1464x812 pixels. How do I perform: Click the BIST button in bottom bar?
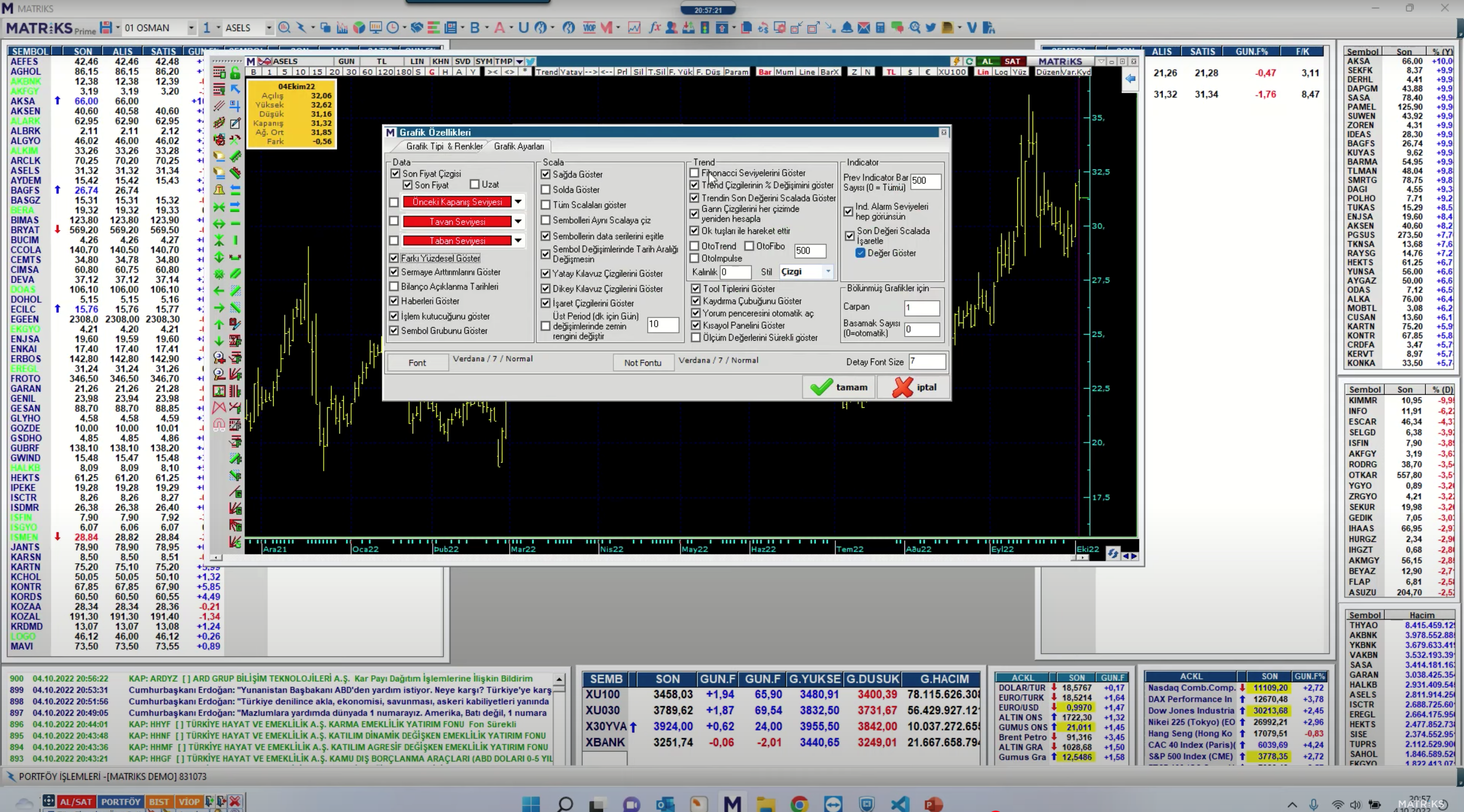[x=159, y=802]
